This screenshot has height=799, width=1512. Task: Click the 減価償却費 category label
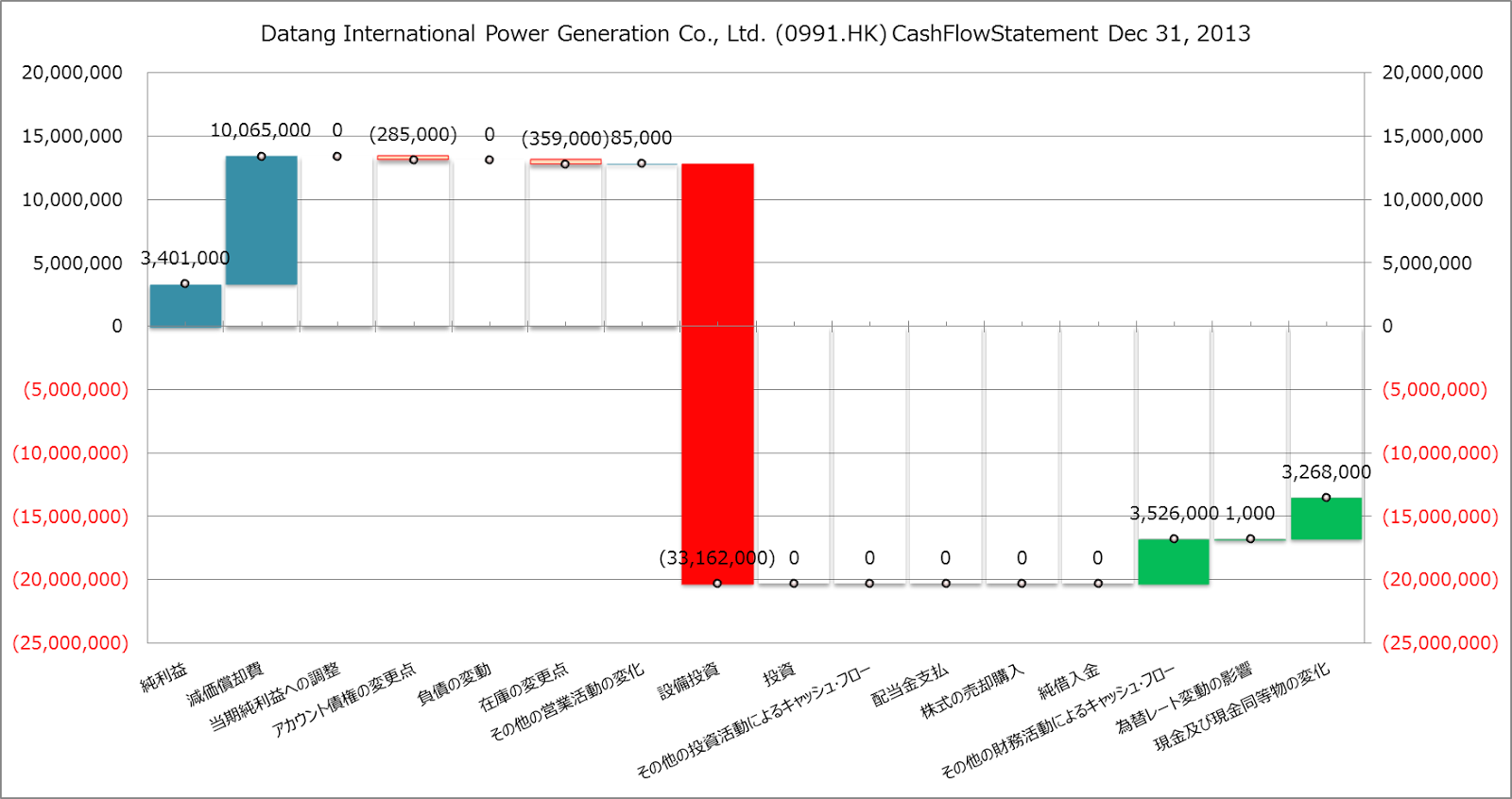(225, 685)
